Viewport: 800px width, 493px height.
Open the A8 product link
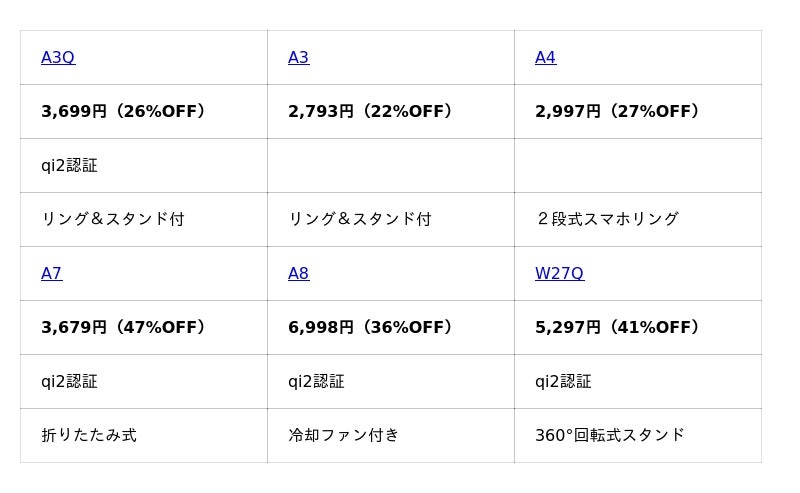pyautogui.click(x=298, y=274)
